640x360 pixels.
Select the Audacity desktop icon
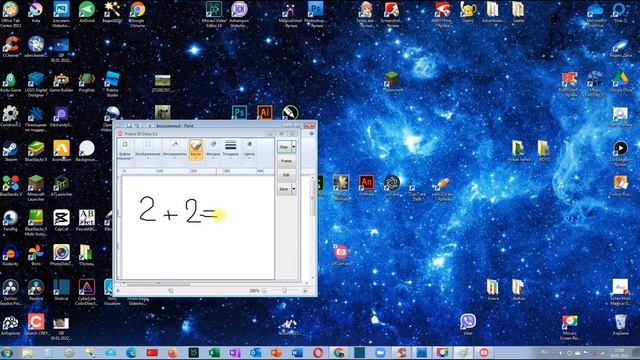click(11, 256)
